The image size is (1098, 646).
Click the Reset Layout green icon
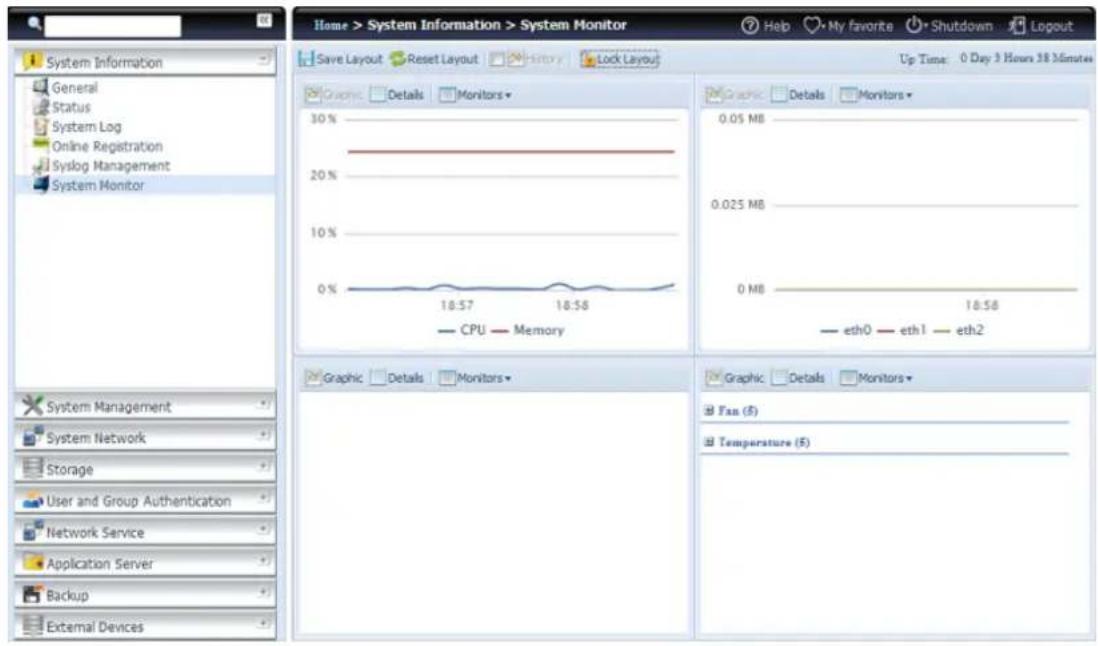(x=398, y=61)
